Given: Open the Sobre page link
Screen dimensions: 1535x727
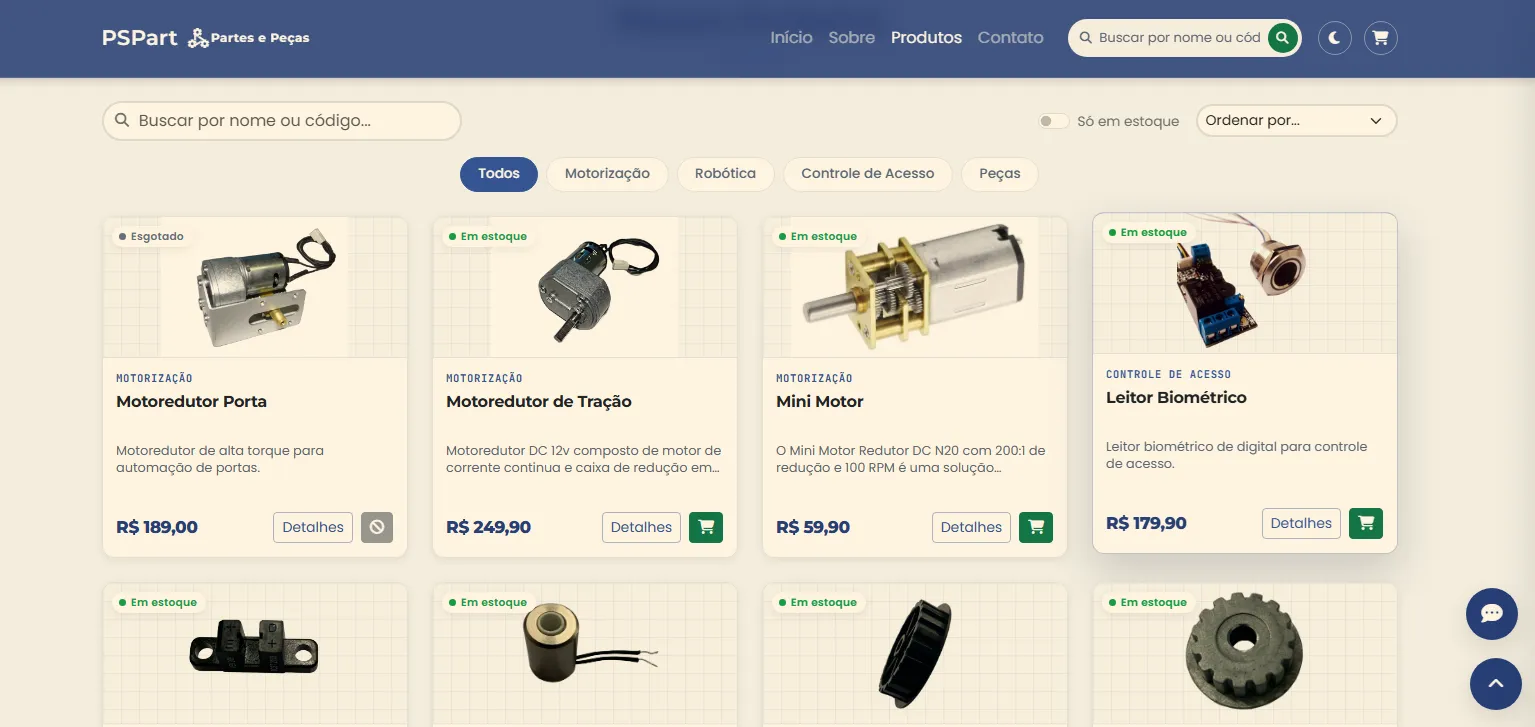Looking at the screenshot, I should (x=852, y=38).
